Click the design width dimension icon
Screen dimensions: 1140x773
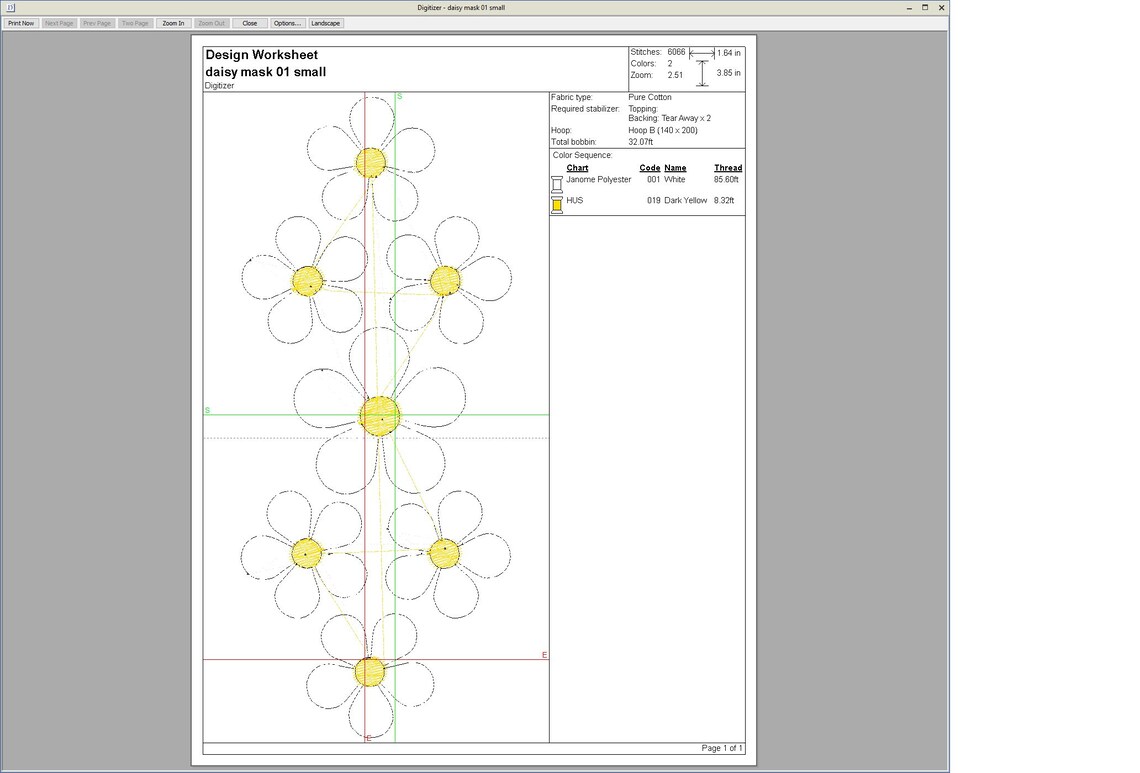click(x=702, y=53)
